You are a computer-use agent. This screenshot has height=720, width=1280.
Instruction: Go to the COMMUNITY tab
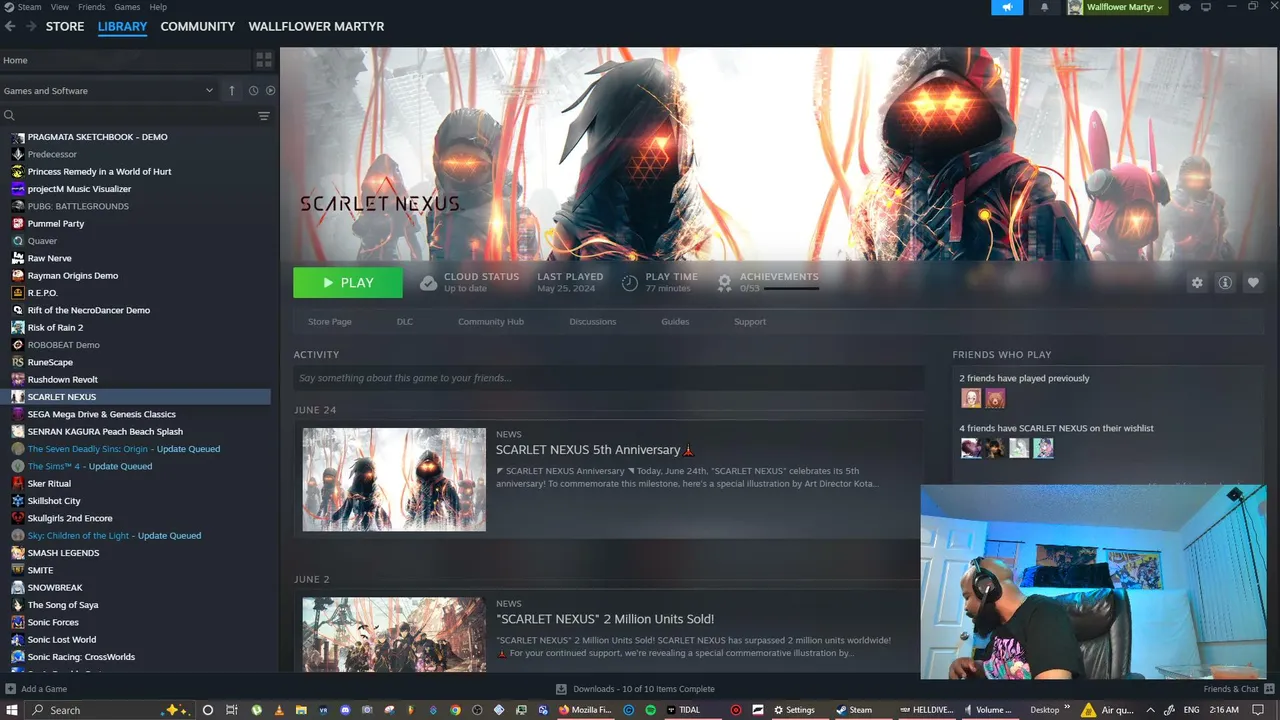pos(198,26)
